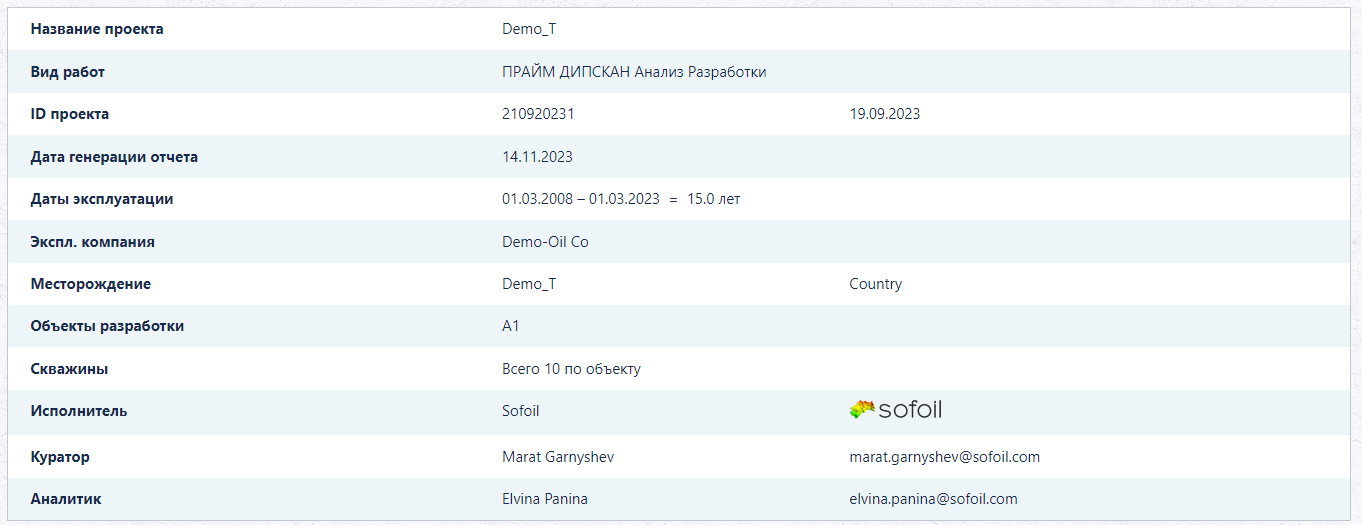The image size is (1362, 525).
Task: Select curator name Marat Garnyshev
Action: pyautogui.click(x=558, y=457)
